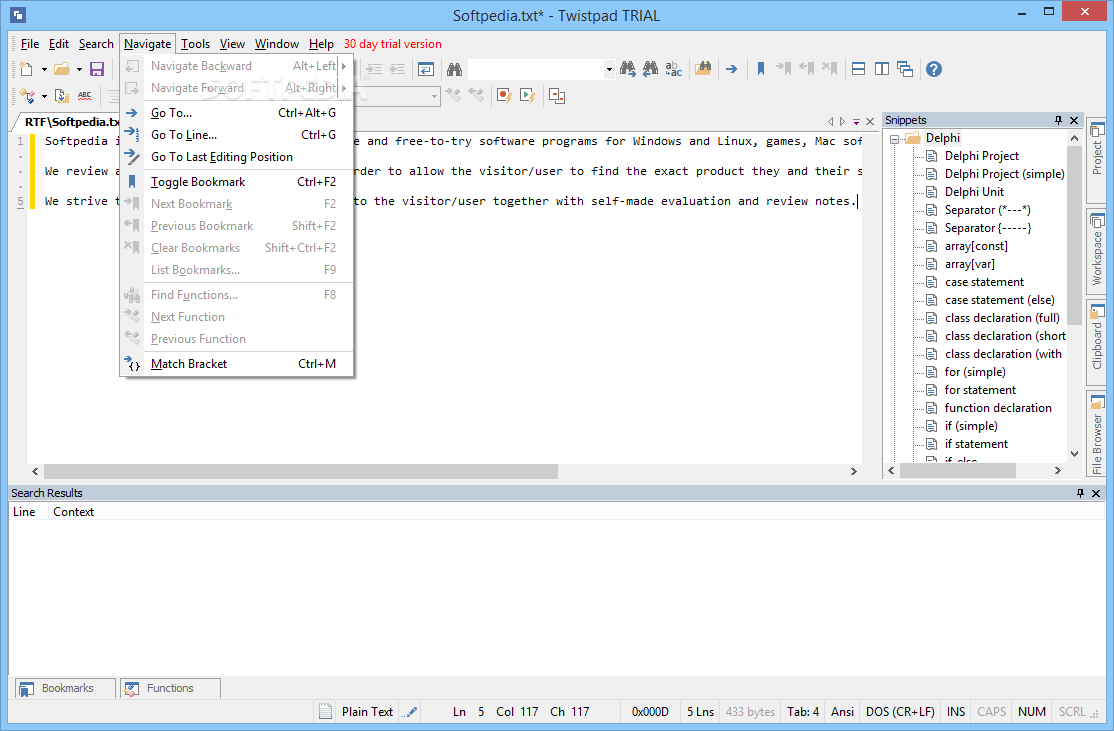Open the Edit menu
The image size is (1114, 731).
click(59, 44)
